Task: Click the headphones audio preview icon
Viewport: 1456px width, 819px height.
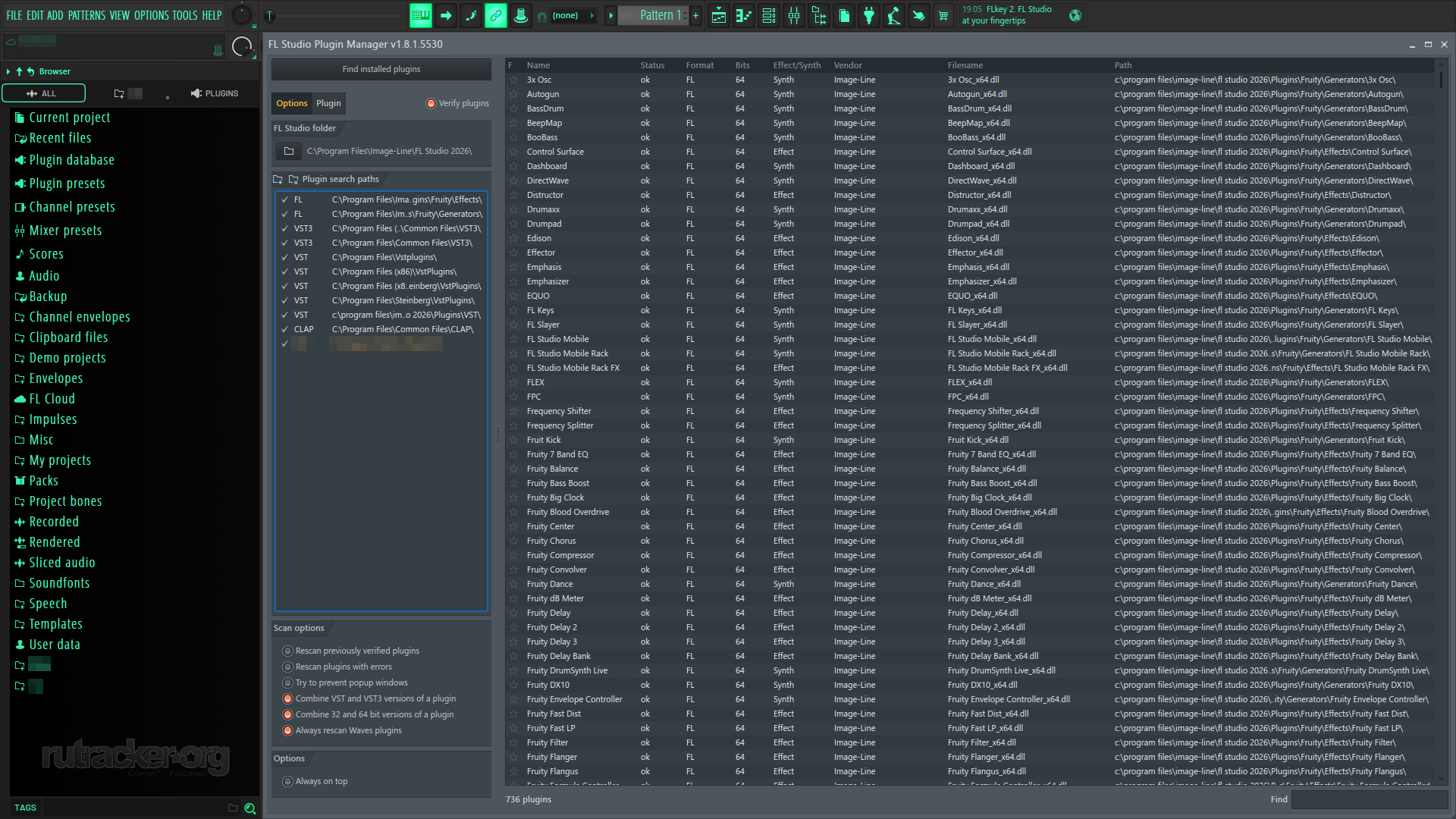Action: (x=542, y=16)
